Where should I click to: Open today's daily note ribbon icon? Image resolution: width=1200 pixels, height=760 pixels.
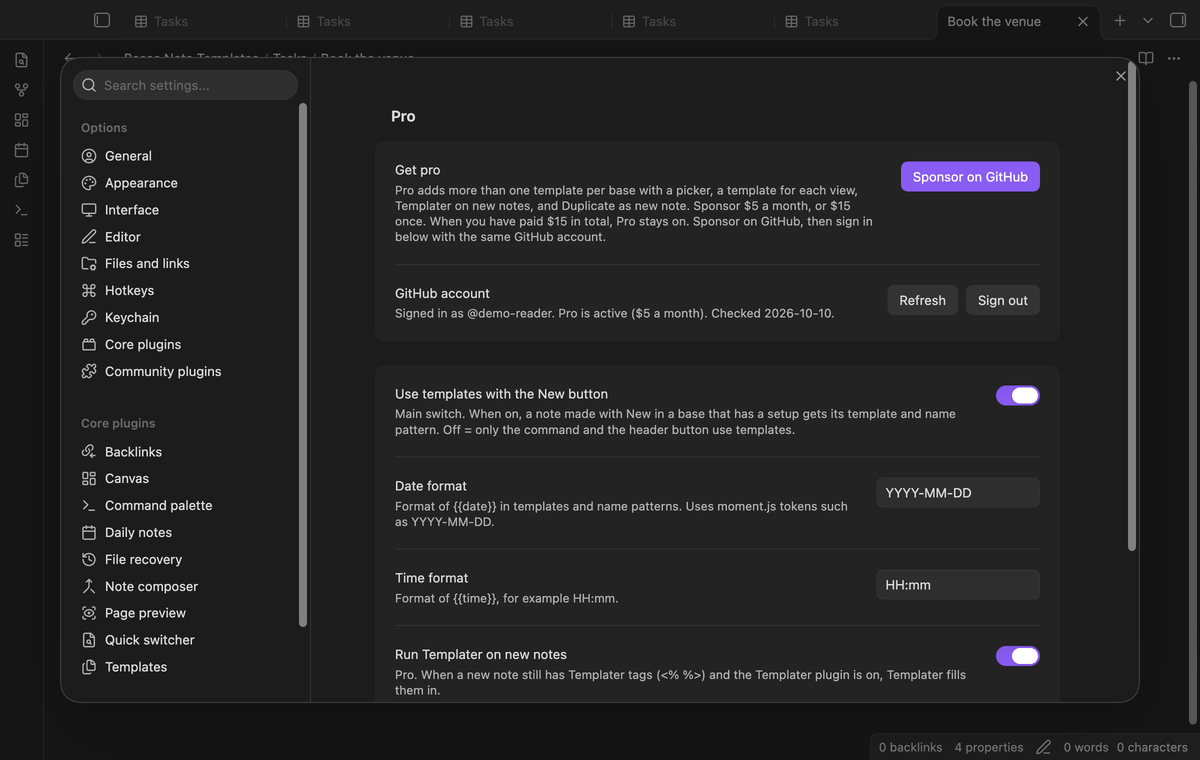click(x=21, y=150)
